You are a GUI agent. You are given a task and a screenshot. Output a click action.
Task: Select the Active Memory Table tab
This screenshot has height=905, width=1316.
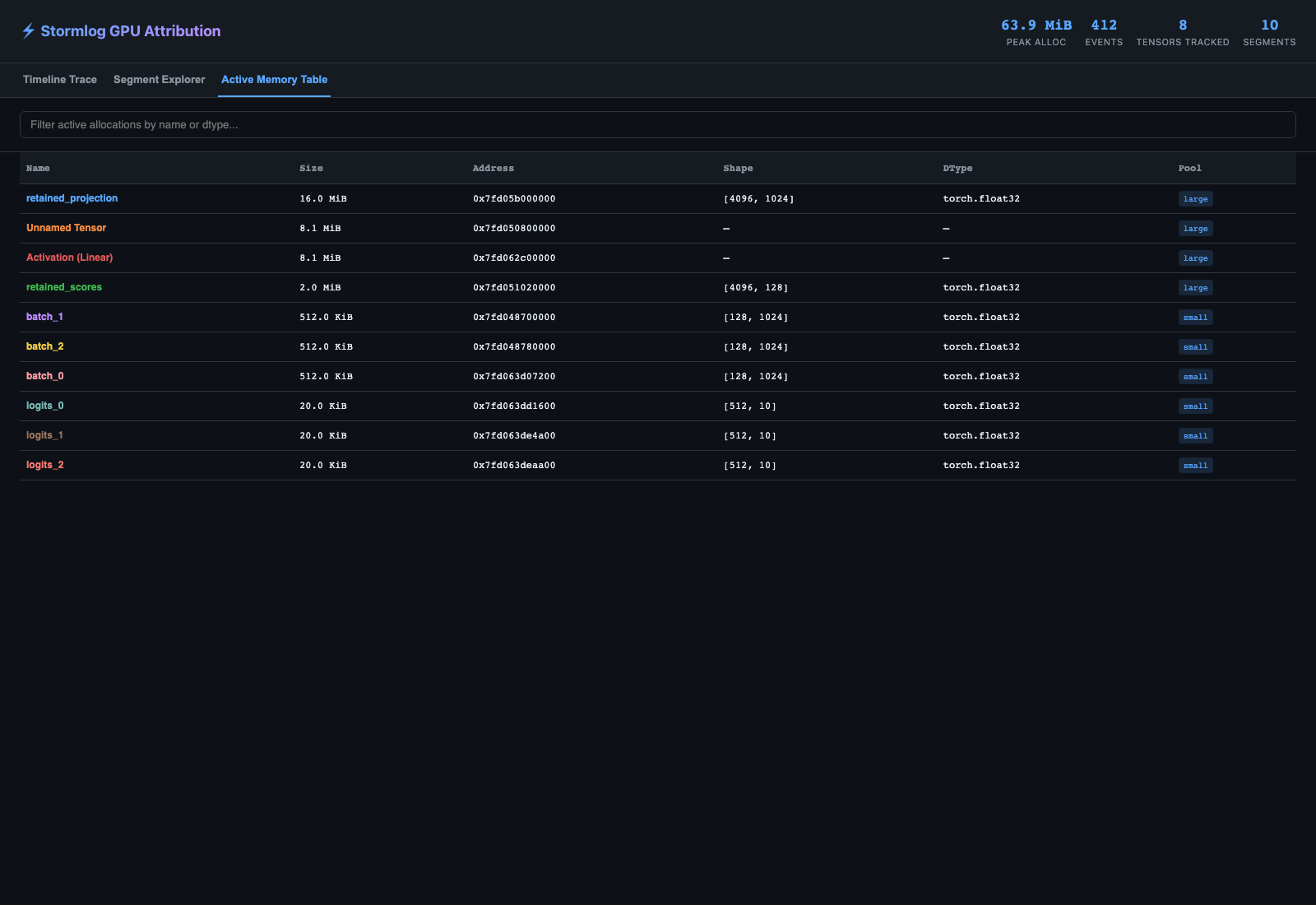click(x=275, y=80)
